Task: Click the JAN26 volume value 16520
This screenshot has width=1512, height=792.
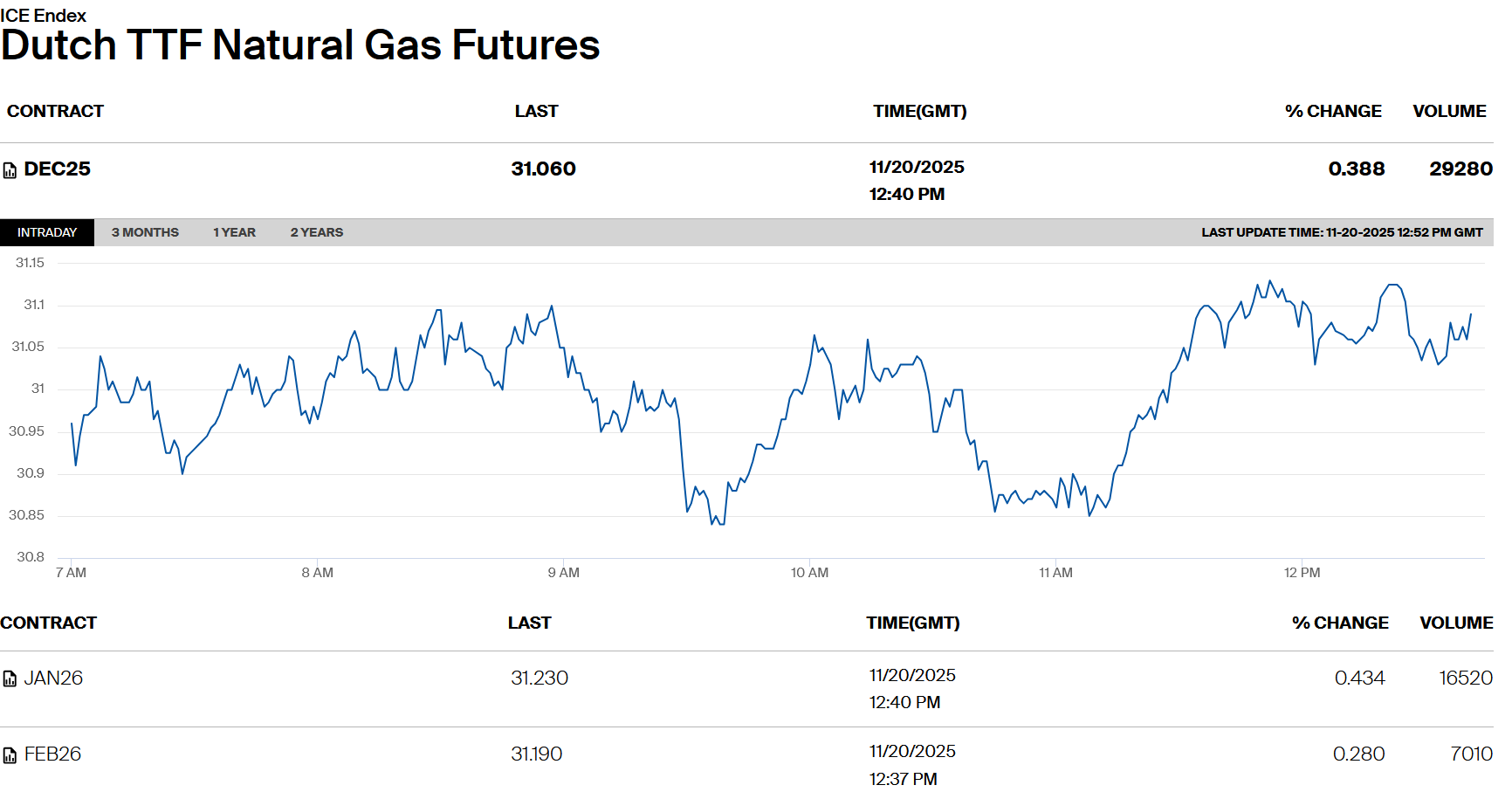Action: tap(1465, 678)
